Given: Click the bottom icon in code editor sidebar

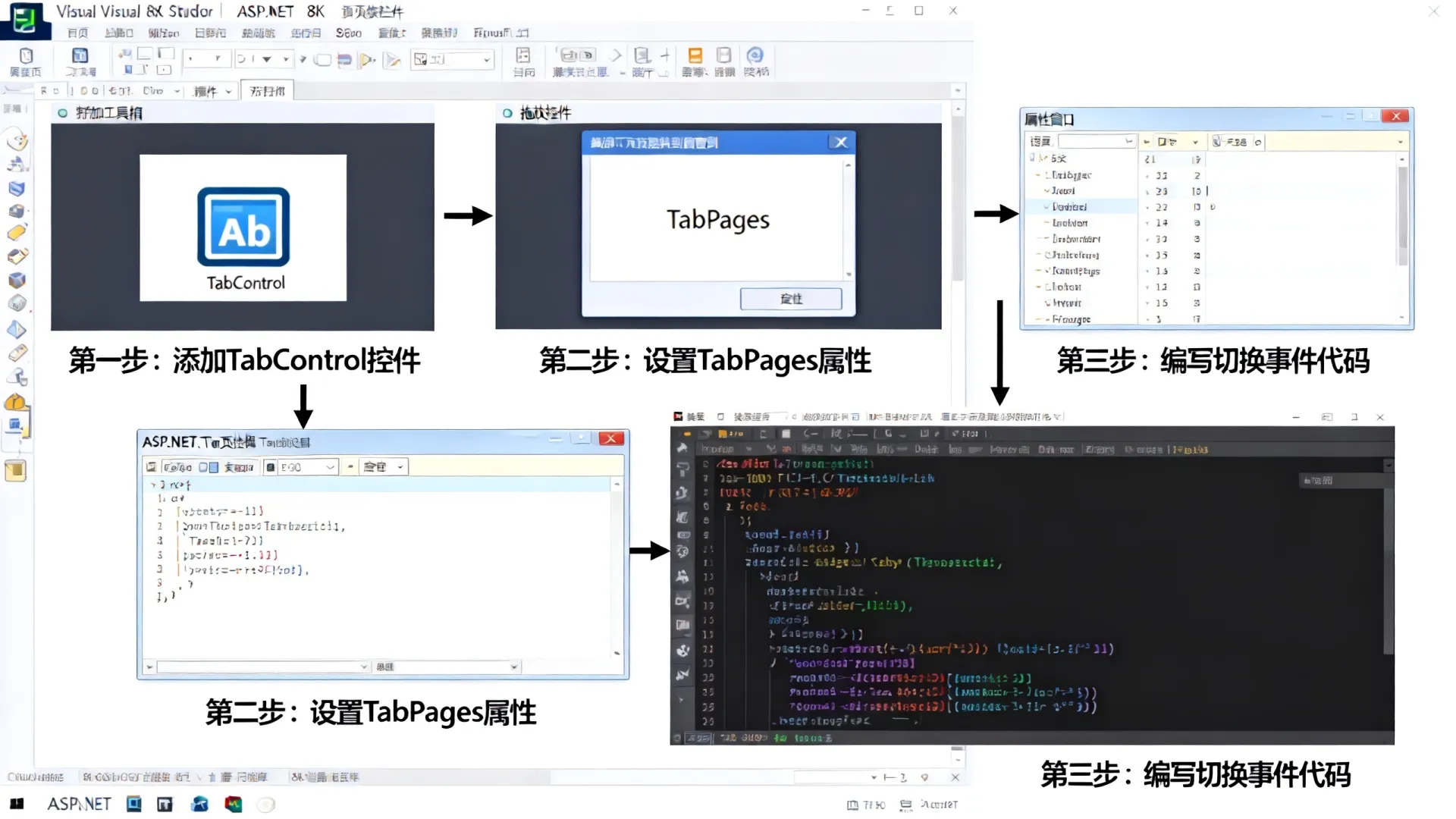Looking at the screenshot, I should pos(682,674).
